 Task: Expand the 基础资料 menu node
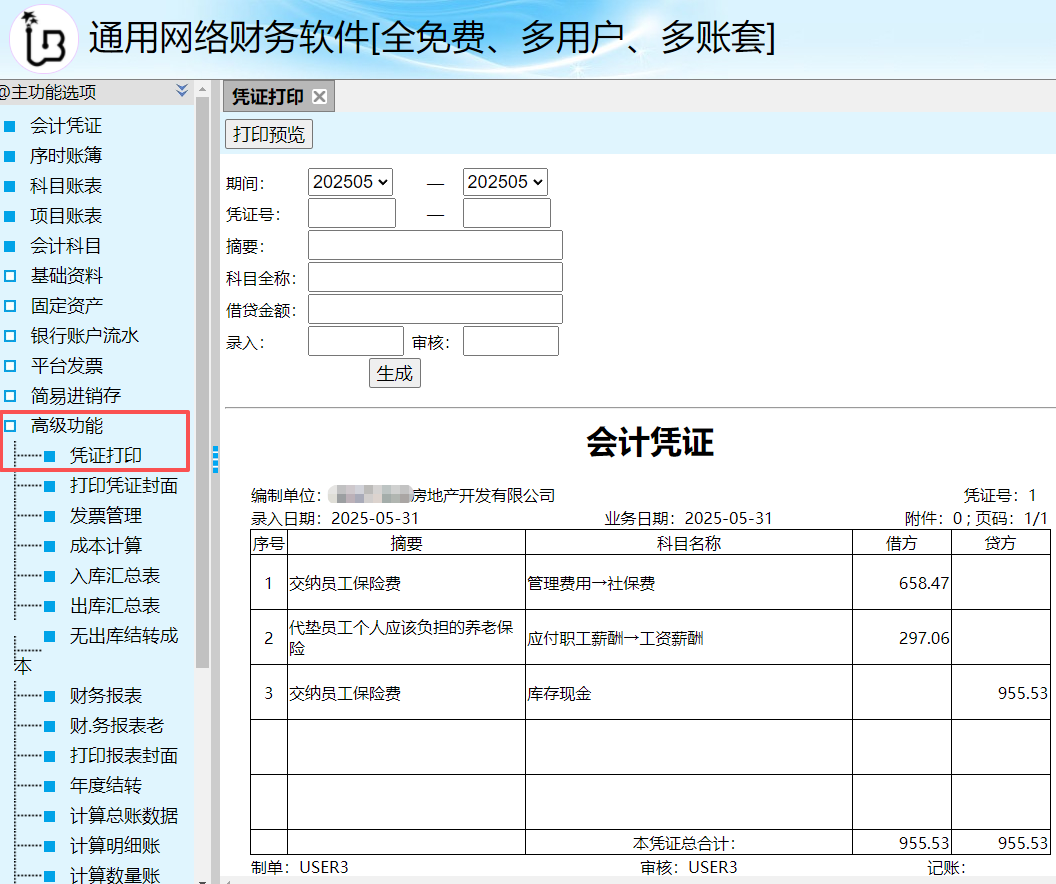pos(10,276)
